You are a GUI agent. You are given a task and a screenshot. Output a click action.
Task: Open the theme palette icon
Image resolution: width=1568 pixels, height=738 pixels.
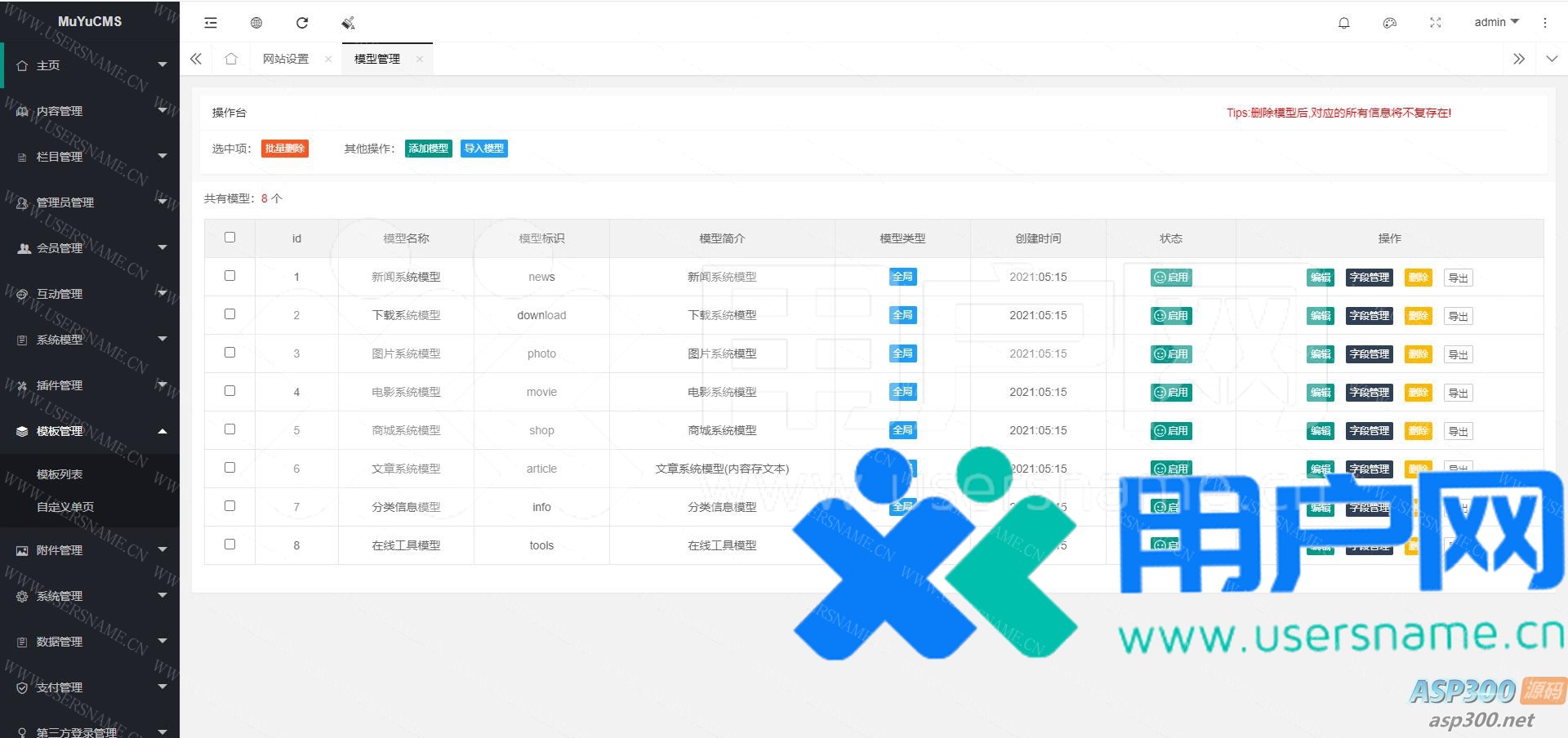pyautogui.click(x=1389, y=23)
